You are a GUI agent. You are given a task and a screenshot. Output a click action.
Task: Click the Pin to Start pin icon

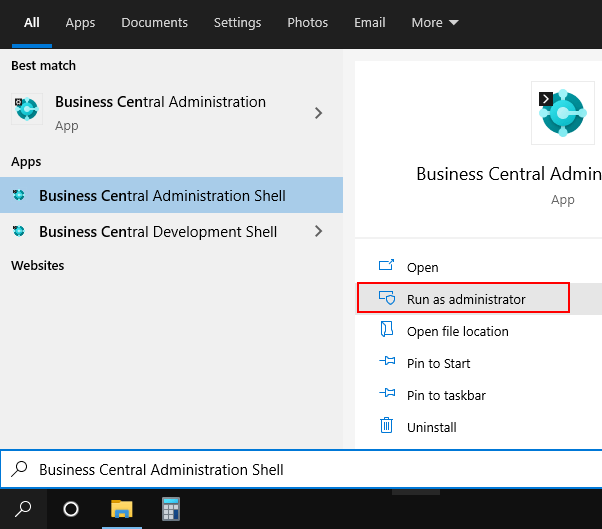pyautogui.click(x=387, y=363)
